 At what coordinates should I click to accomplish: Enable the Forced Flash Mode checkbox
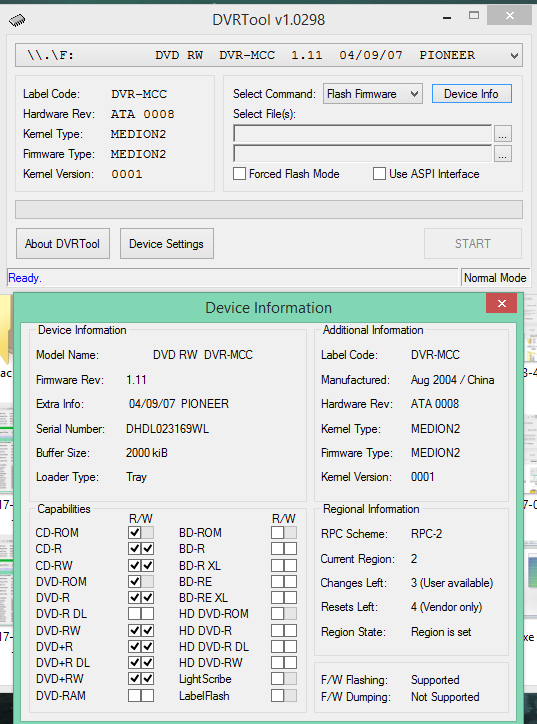239,174
